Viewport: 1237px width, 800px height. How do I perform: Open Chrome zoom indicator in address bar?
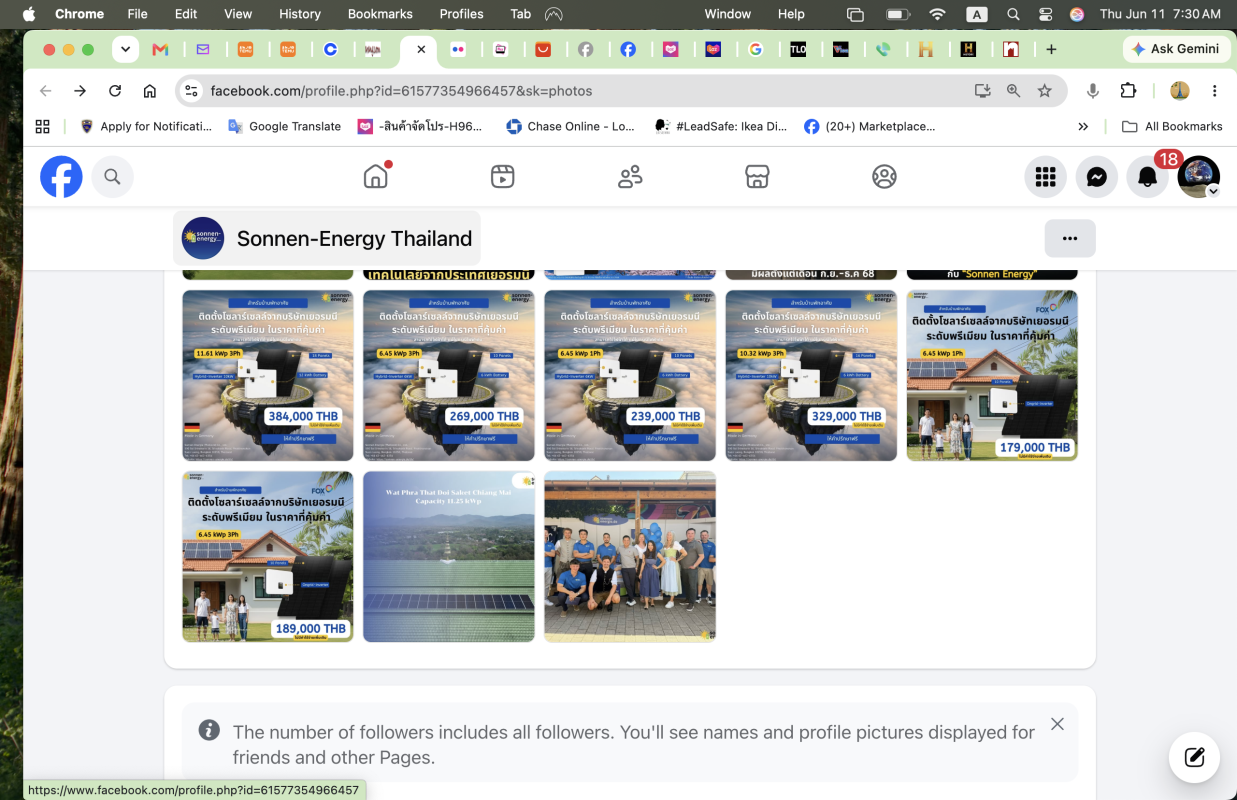pos(1014,91)
